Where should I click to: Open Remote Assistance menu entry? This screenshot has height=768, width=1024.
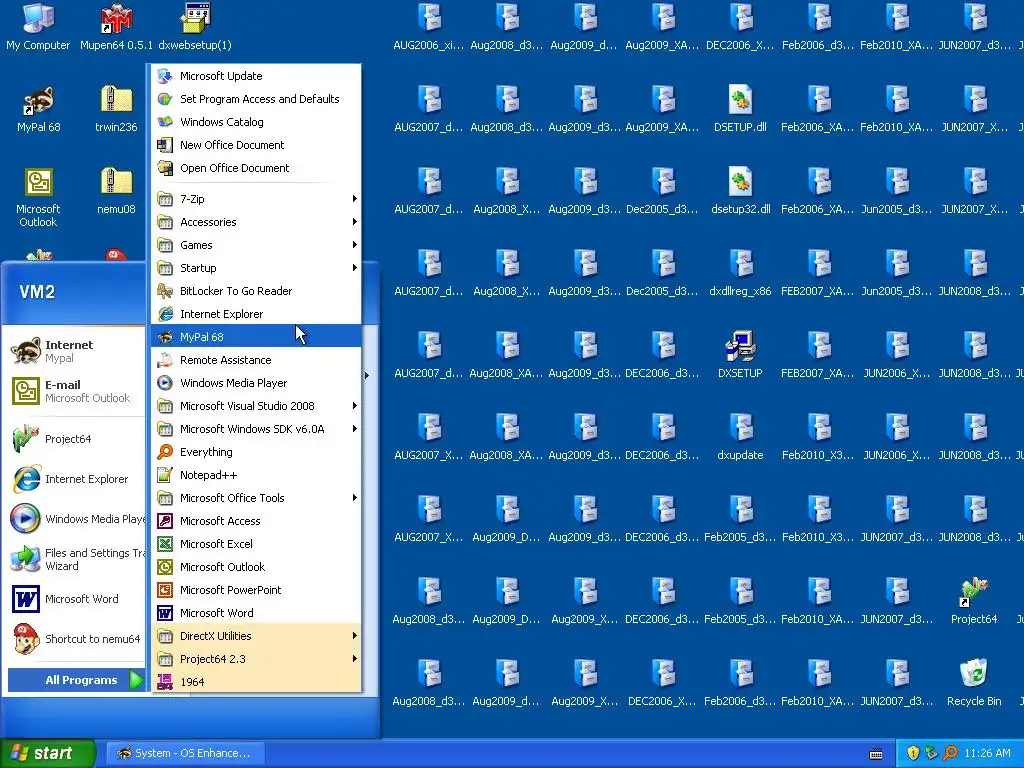(x=256, y=360)
